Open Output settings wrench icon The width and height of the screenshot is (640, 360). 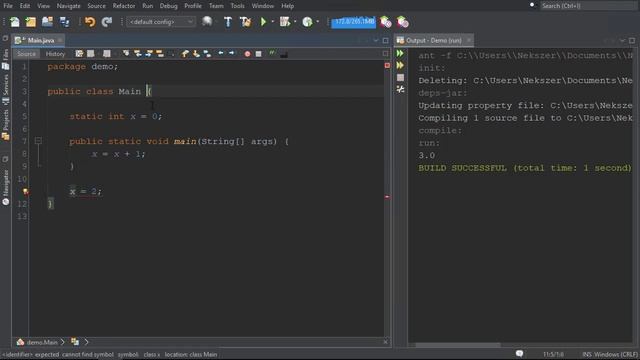coord(400,89)
